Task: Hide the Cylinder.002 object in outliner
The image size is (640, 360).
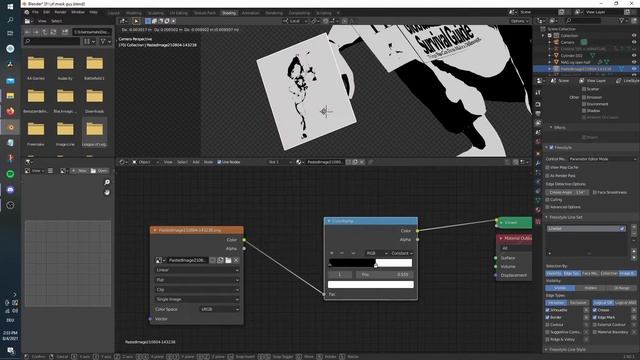Action: click(x=634, y=56)
